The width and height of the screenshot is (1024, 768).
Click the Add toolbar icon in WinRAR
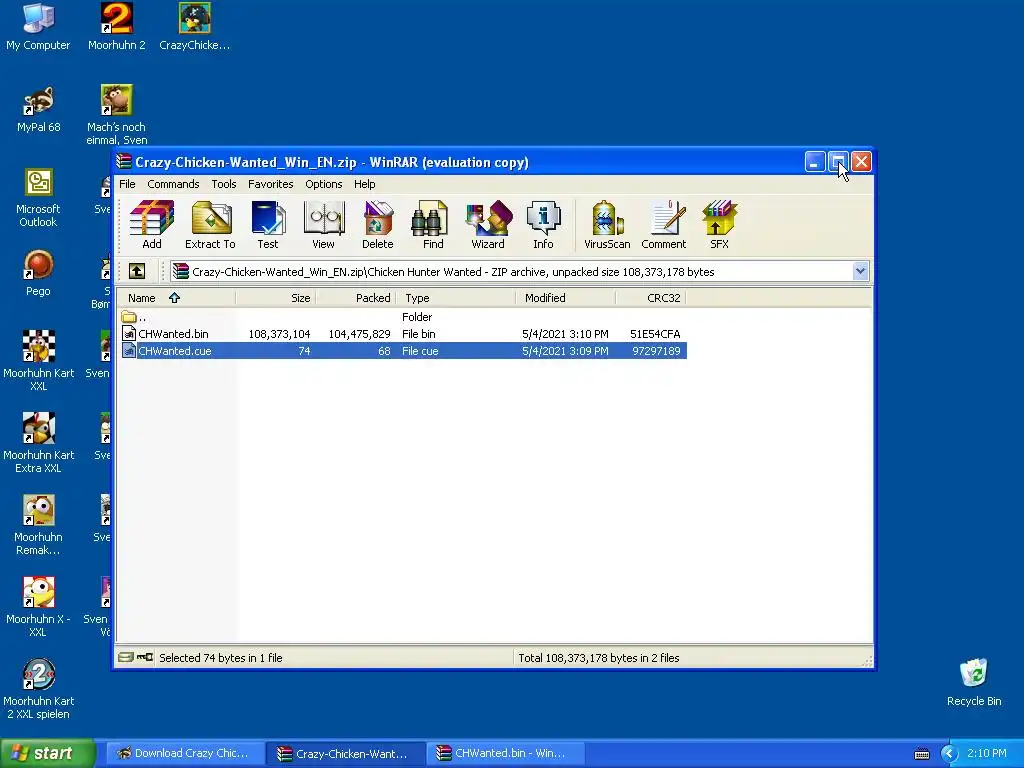(x=152, y=225)
